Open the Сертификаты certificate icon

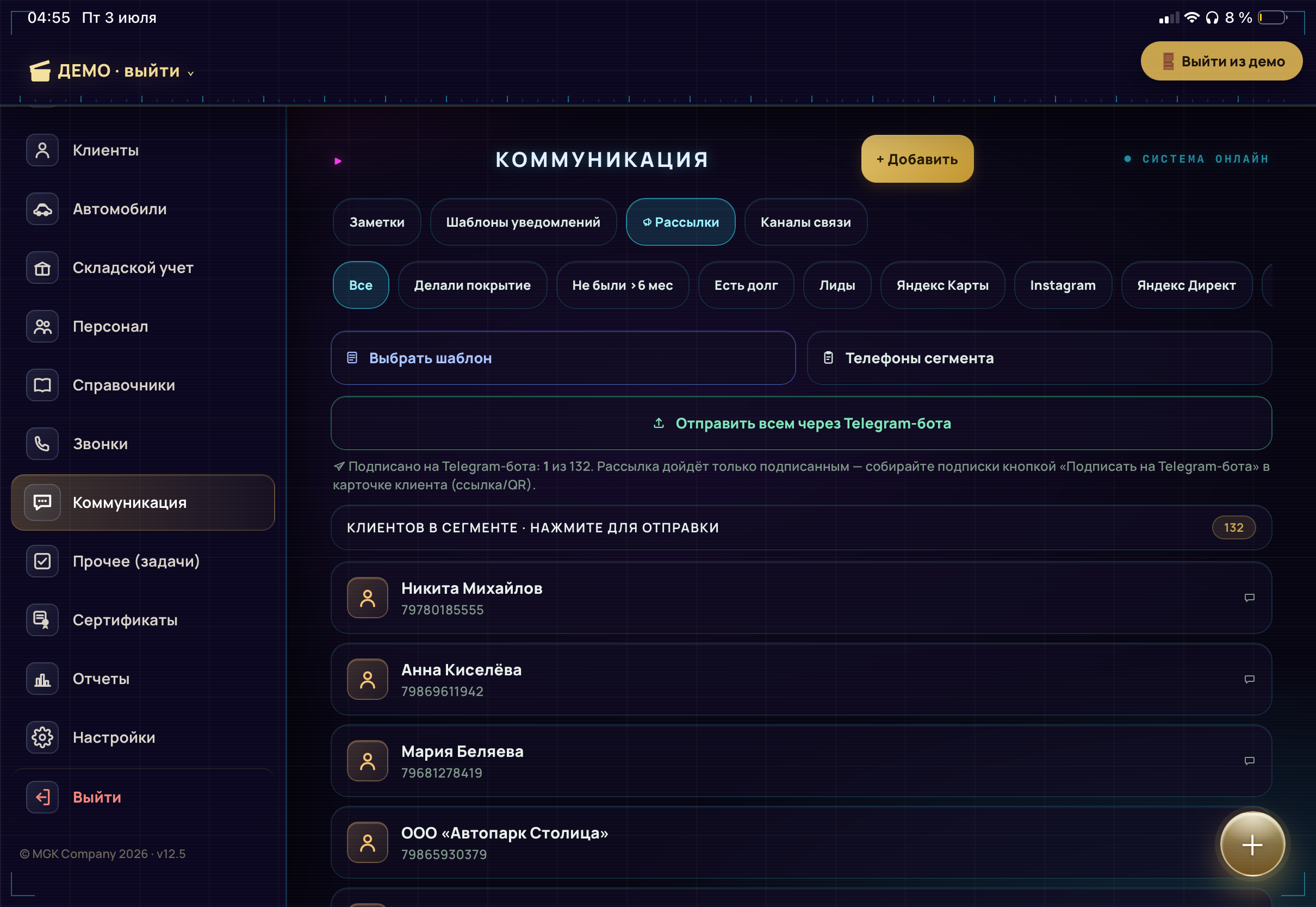click(x=42, y=619)
